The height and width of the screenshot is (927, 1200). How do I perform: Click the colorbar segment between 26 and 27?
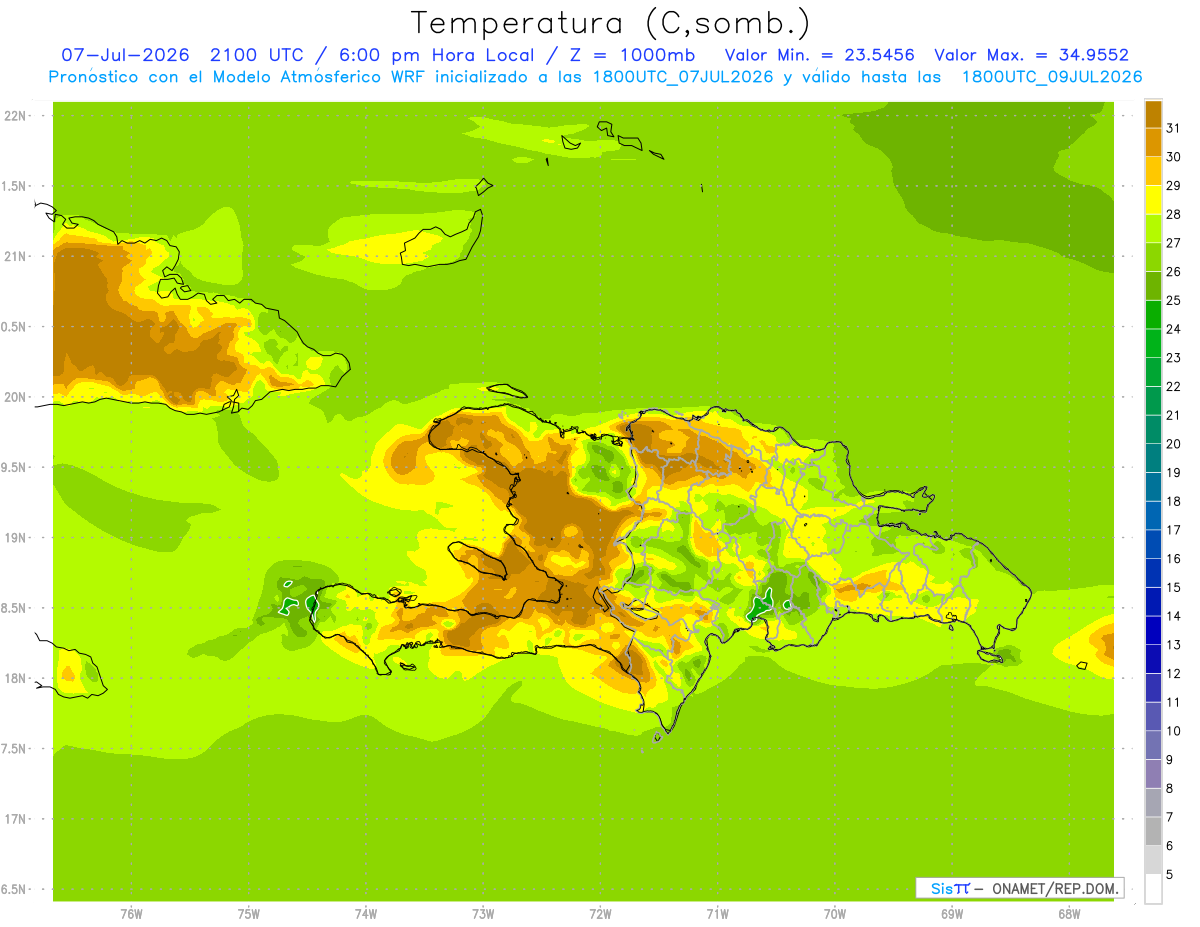[x=1153, y=257]
